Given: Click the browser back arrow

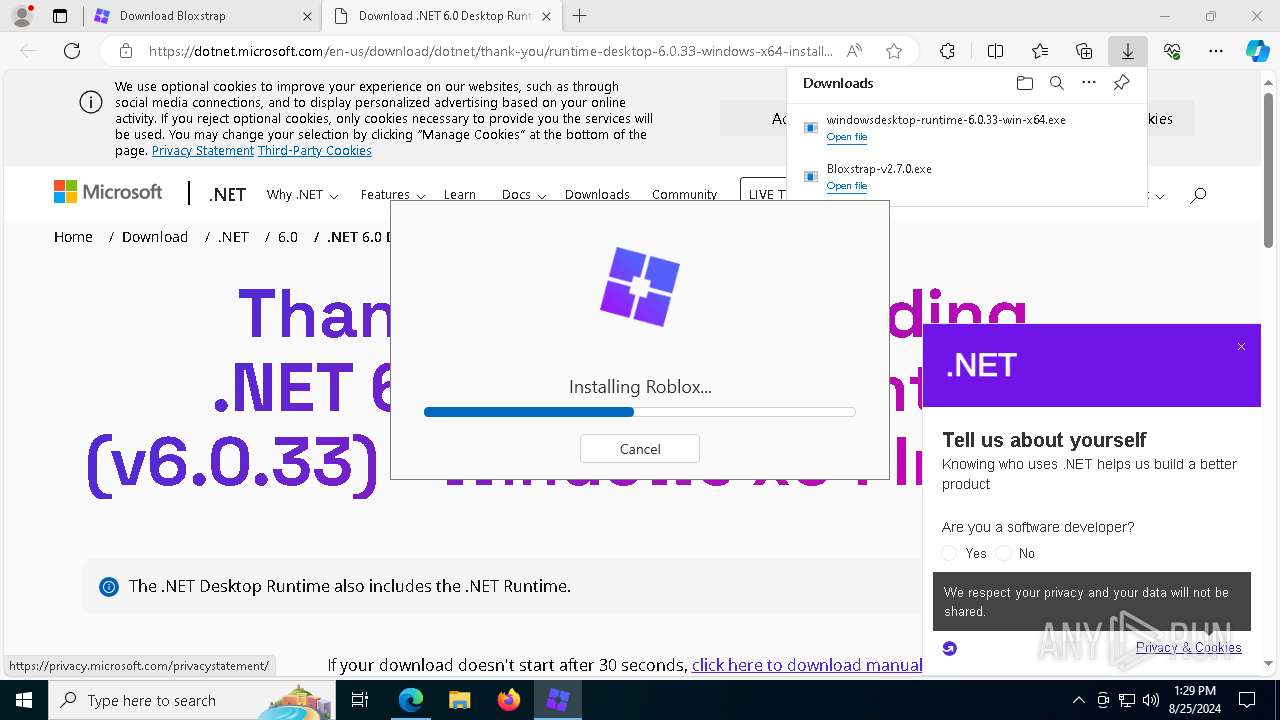Looking at the screenshot, I should [x=28, y=51].
